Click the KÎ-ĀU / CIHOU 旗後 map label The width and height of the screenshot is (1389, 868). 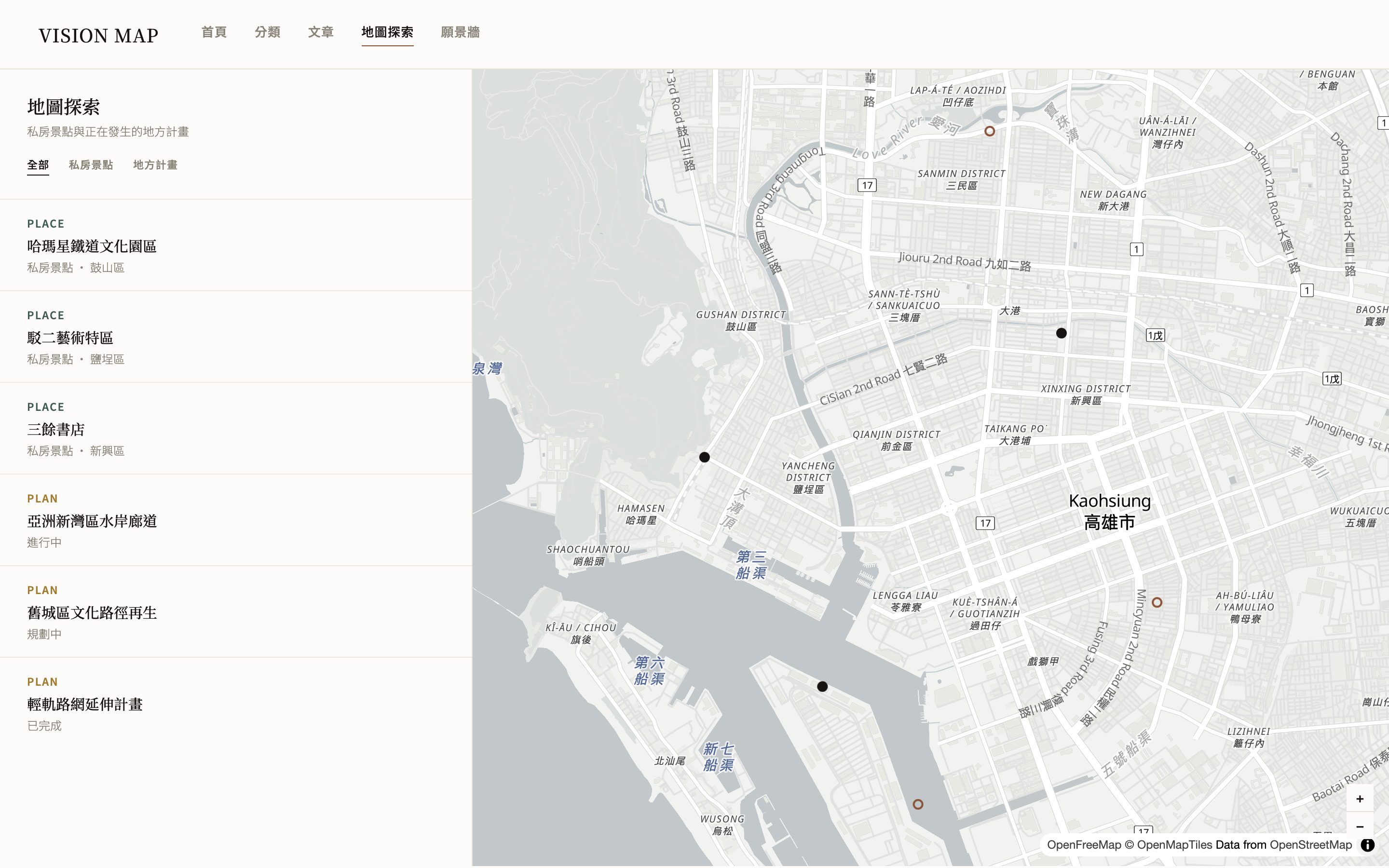[581, 634]
